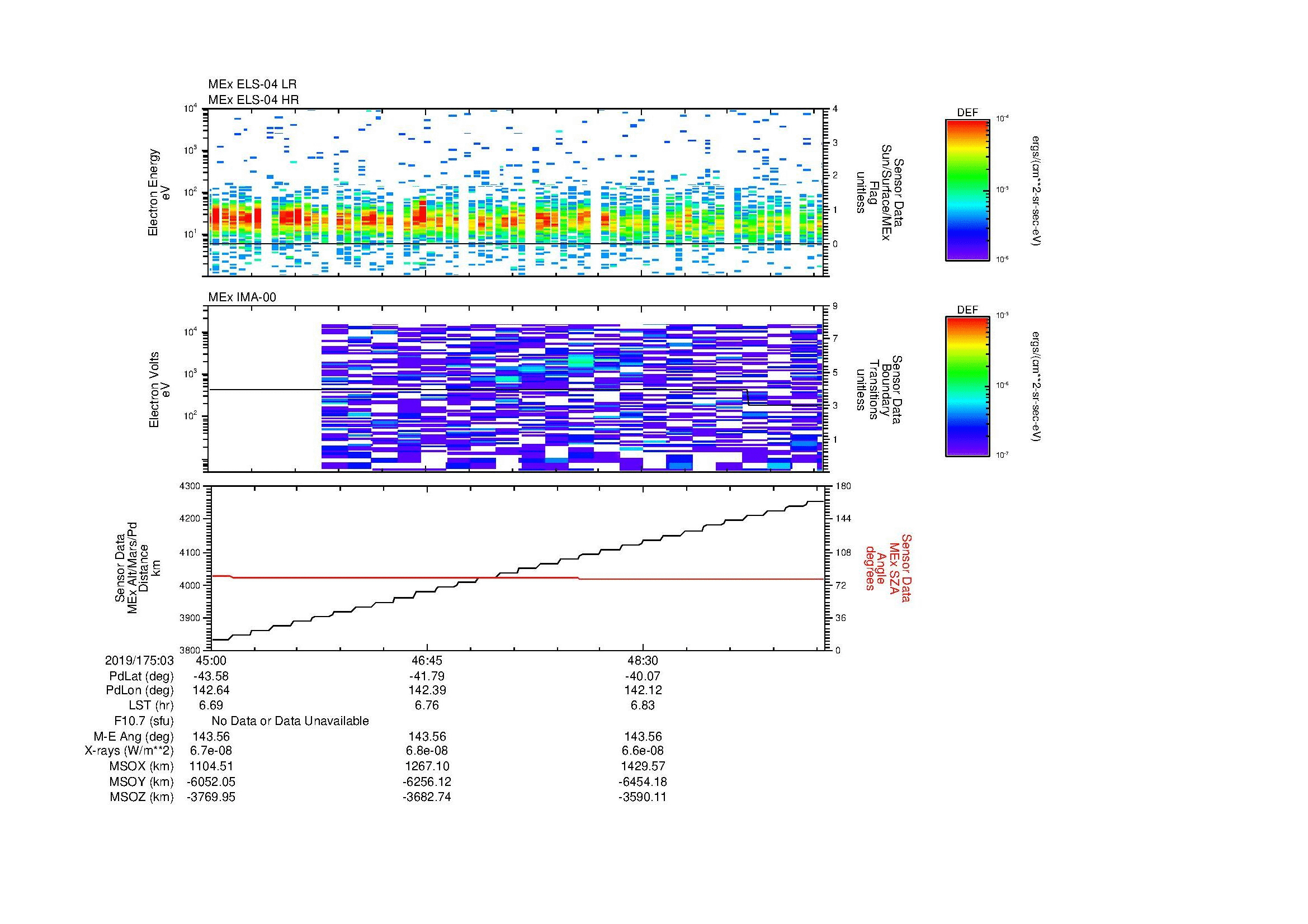Viewport: 1308px width, 924px height.
Task: Click the M-E Ang (deg) row label
Action: tap(133, 737)
